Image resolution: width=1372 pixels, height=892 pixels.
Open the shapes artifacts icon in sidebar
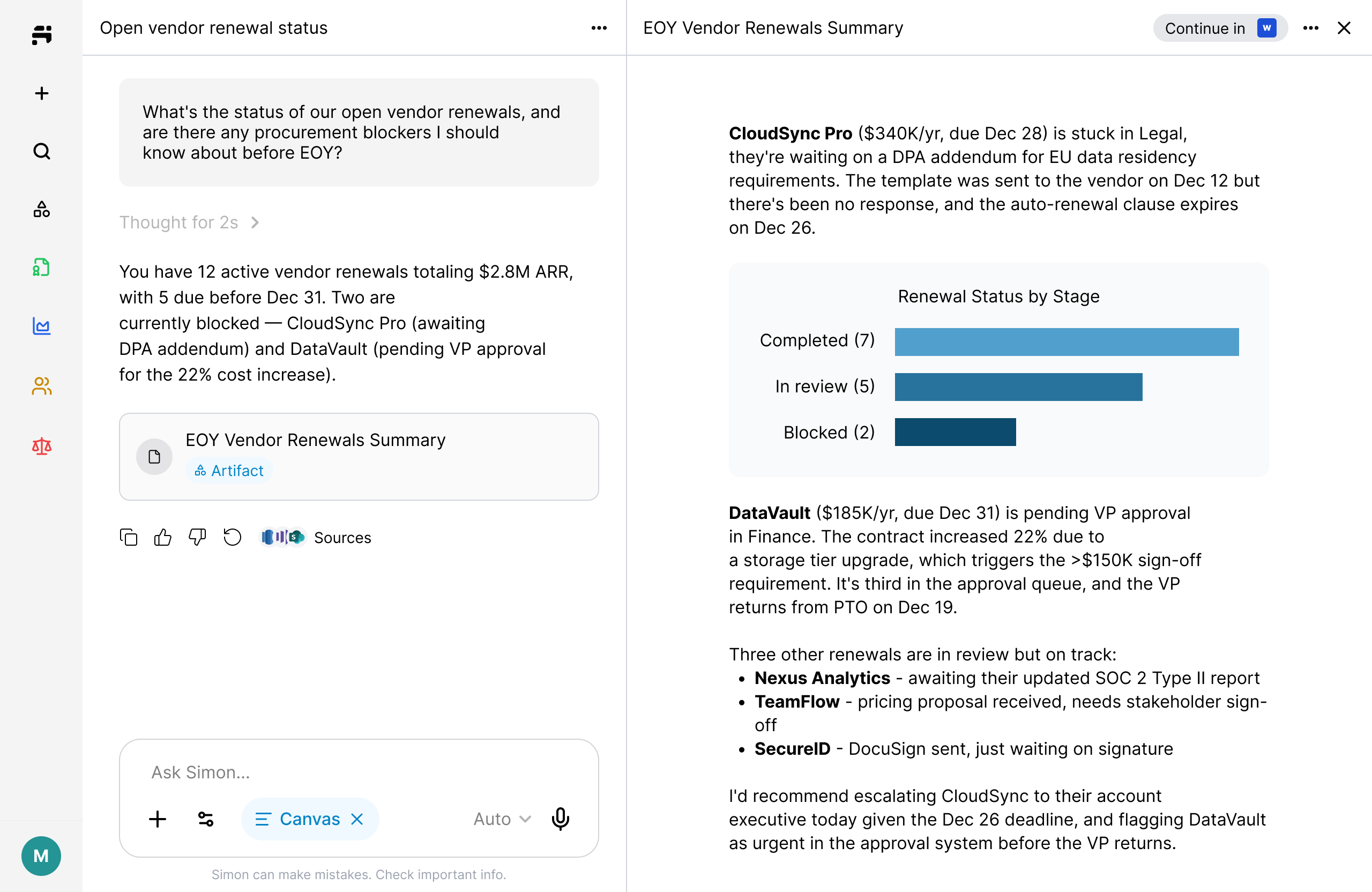click(x=41, y=209)
